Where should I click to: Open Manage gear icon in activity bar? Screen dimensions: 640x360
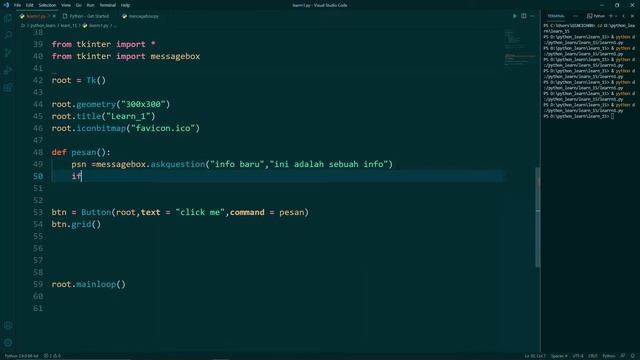tap(8, 343)
